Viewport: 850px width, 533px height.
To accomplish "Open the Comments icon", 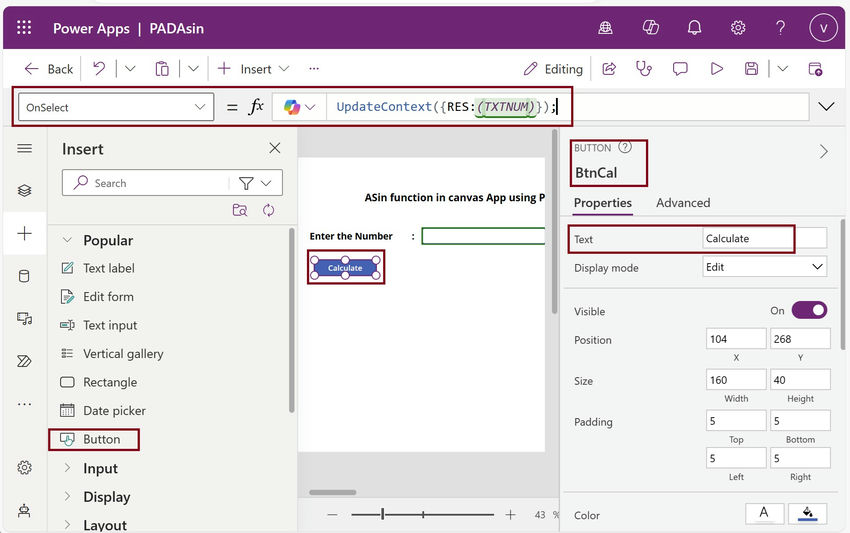I will click(680, 69).
